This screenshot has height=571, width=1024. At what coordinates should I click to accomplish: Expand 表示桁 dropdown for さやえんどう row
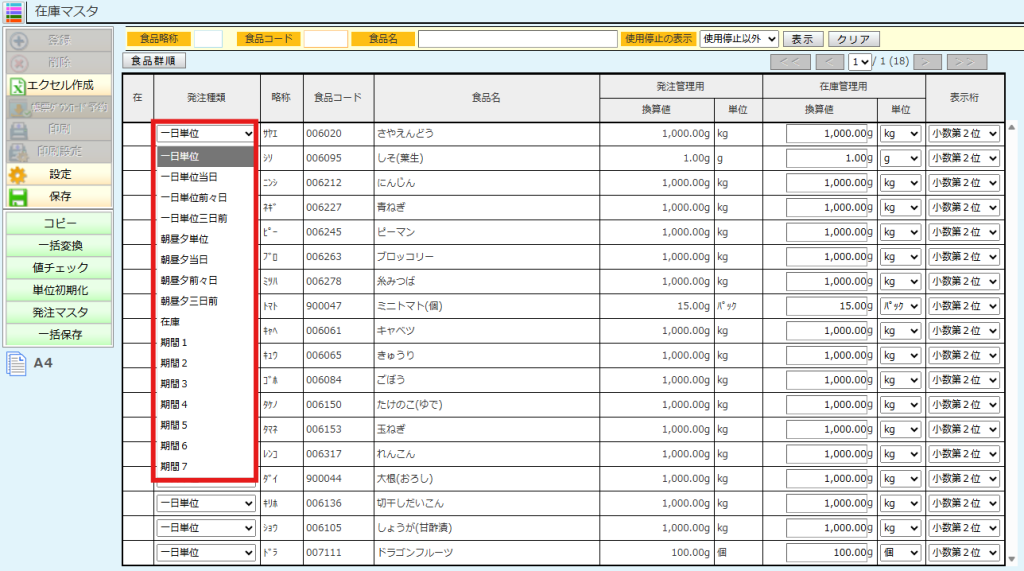[x=963, y=132]
